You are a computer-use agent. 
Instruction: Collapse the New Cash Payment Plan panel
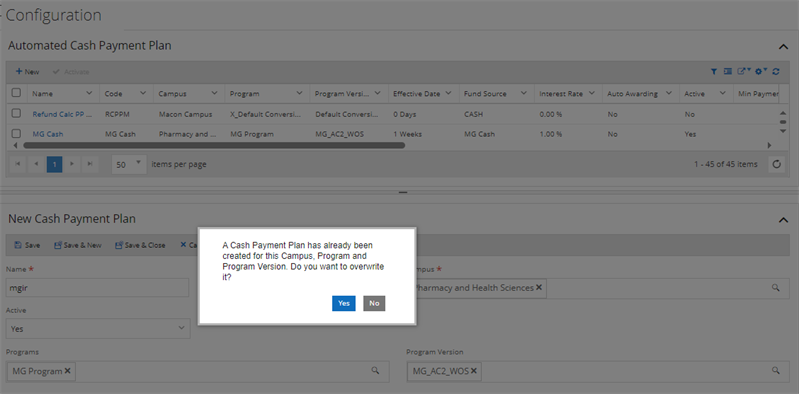(x=783, y=220)
